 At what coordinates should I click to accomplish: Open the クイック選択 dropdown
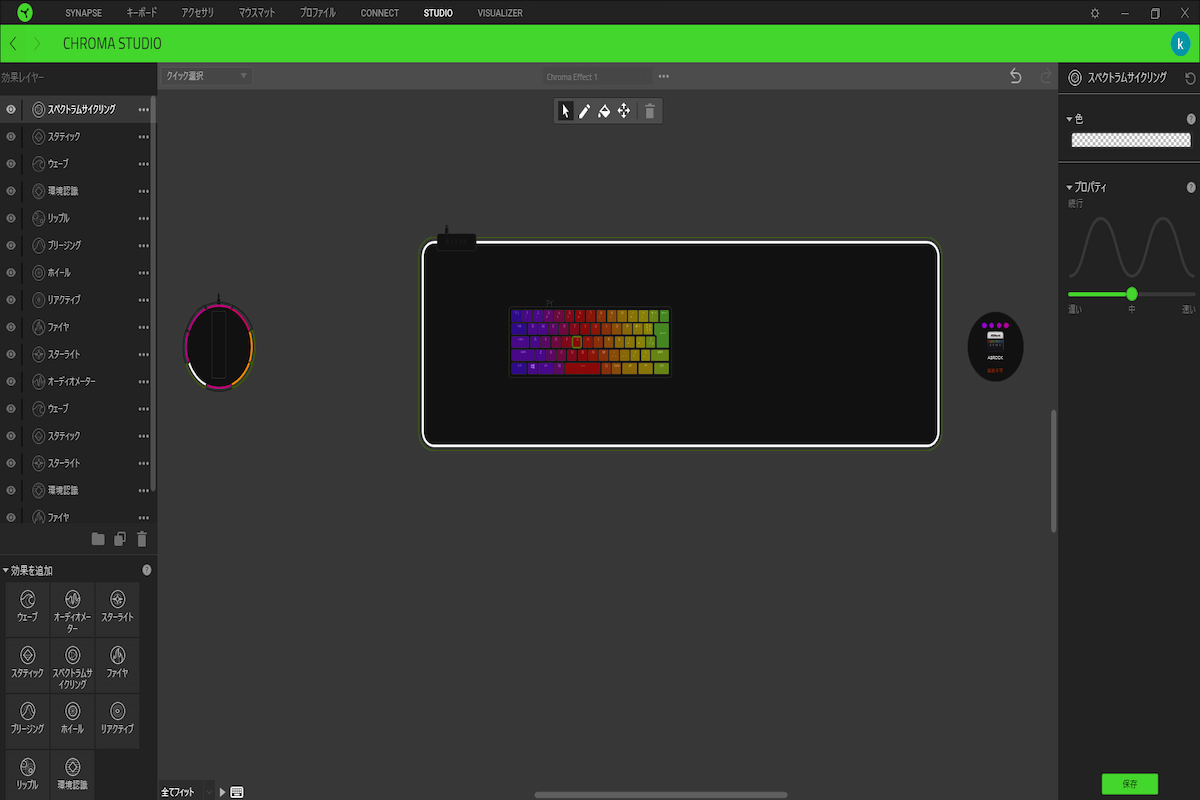[207, 76]
